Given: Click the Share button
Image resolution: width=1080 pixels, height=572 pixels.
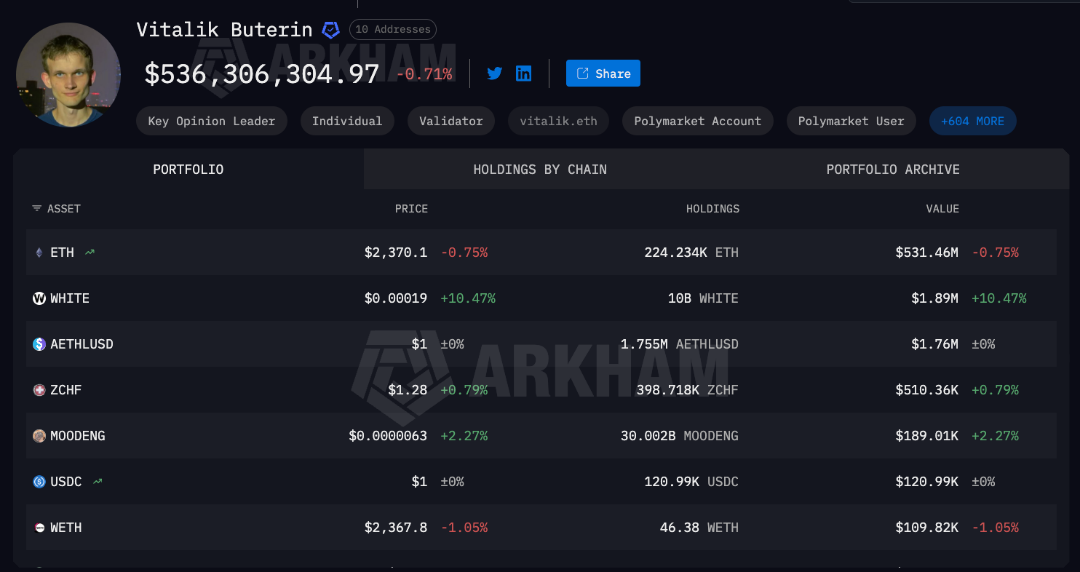Looking at the screenshot, I should 603,74.
